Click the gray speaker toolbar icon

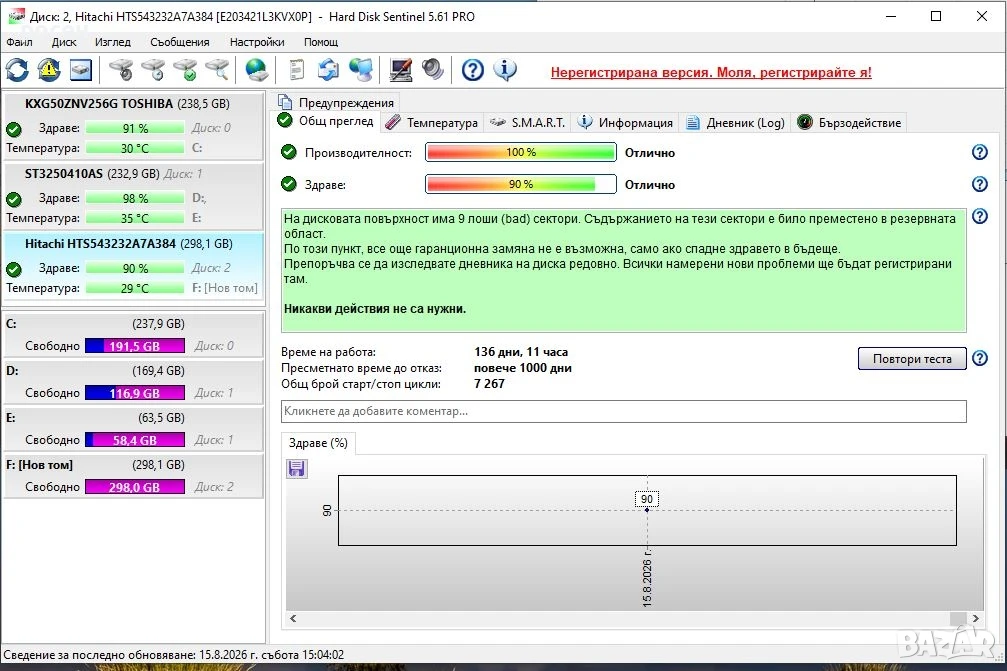(433, 69)
